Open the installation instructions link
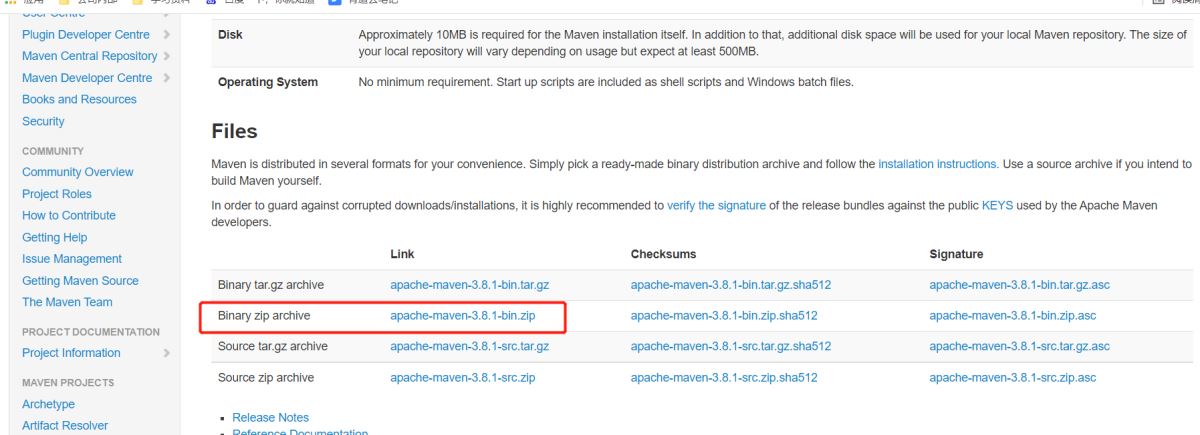1200x435 pixels. (937, 164)
